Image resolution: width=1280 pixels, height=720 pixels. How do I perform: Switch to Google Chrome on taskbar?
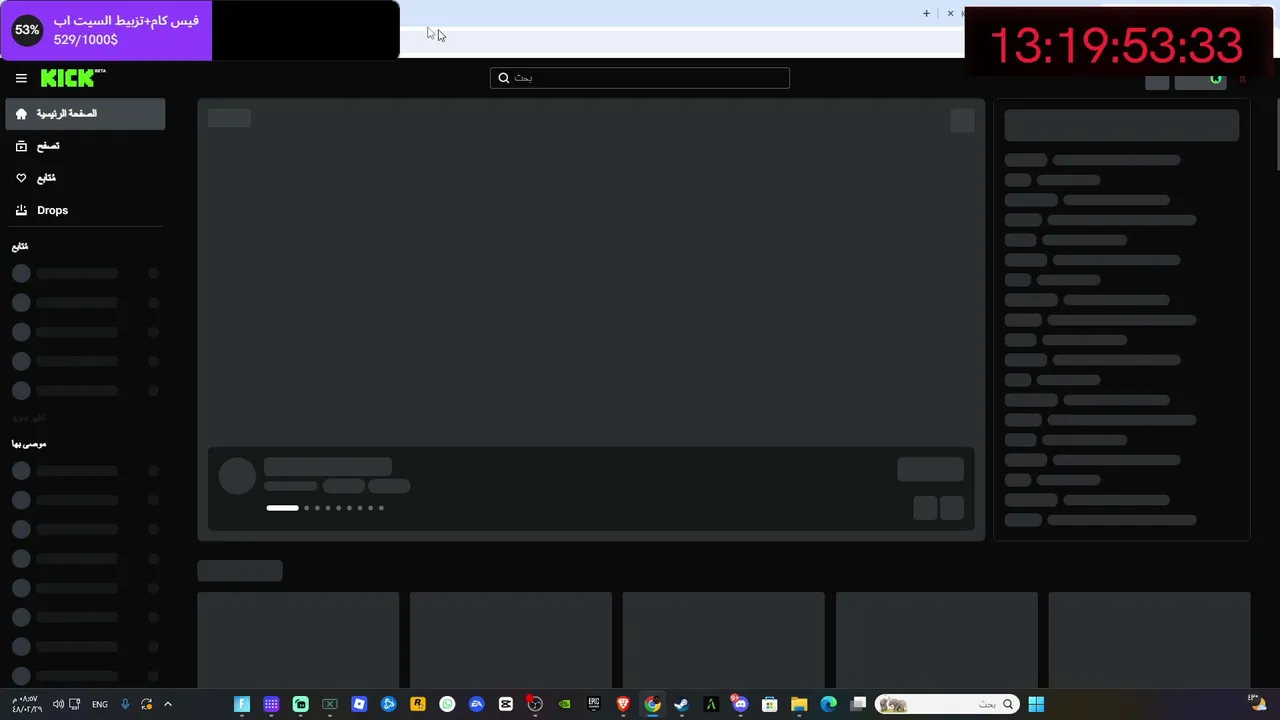(652, 704)
